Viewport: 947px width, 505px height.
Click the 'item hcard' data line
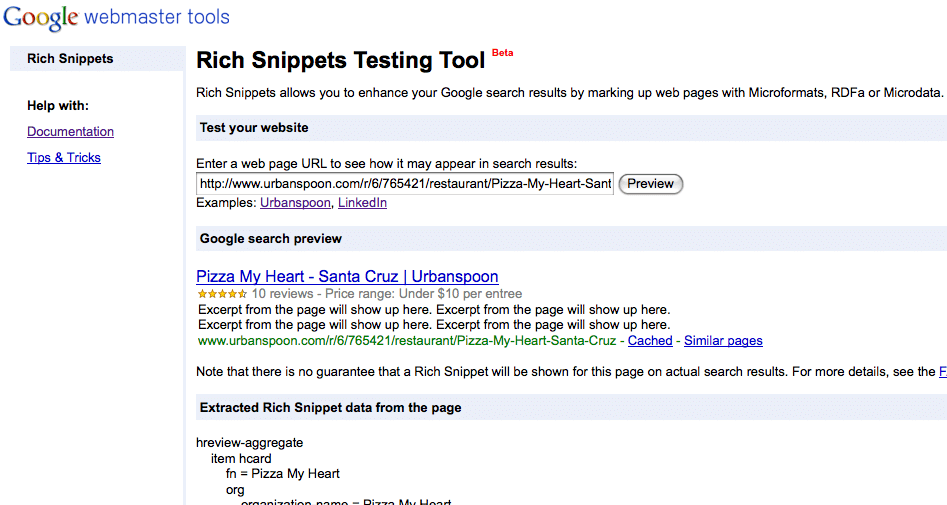241,458
